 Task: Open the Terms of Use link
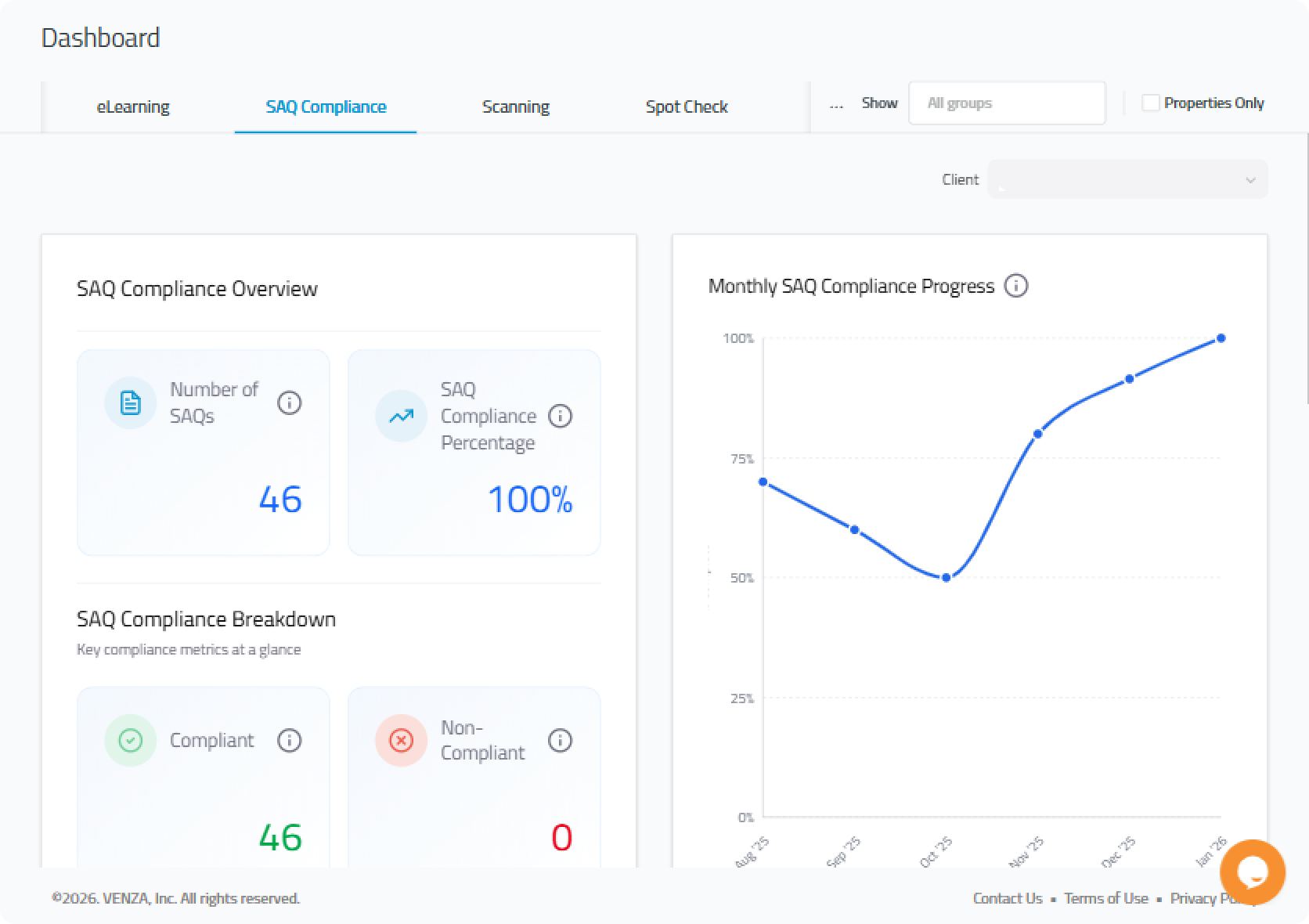[1105, 899]
